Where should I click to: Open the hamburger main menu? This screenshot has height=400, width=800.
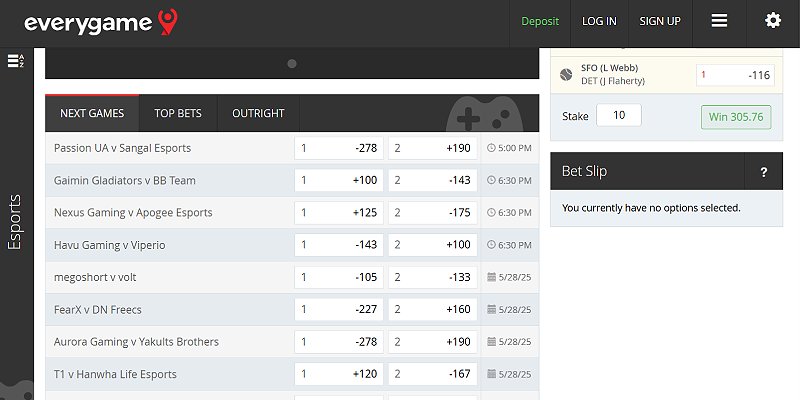click(719, 21)
